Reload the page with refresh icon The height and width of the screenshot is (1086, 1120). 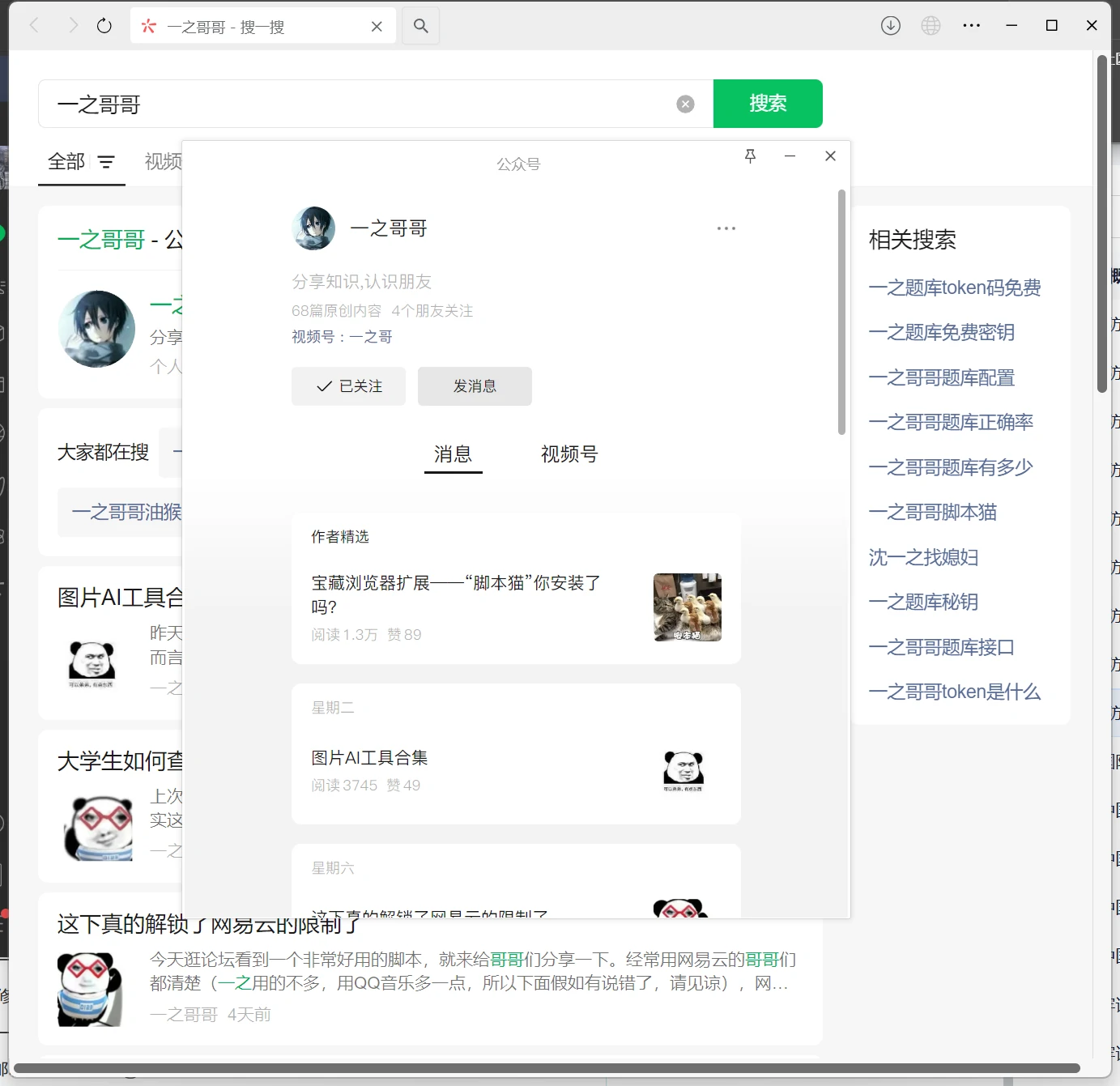(x=104, y=25)
